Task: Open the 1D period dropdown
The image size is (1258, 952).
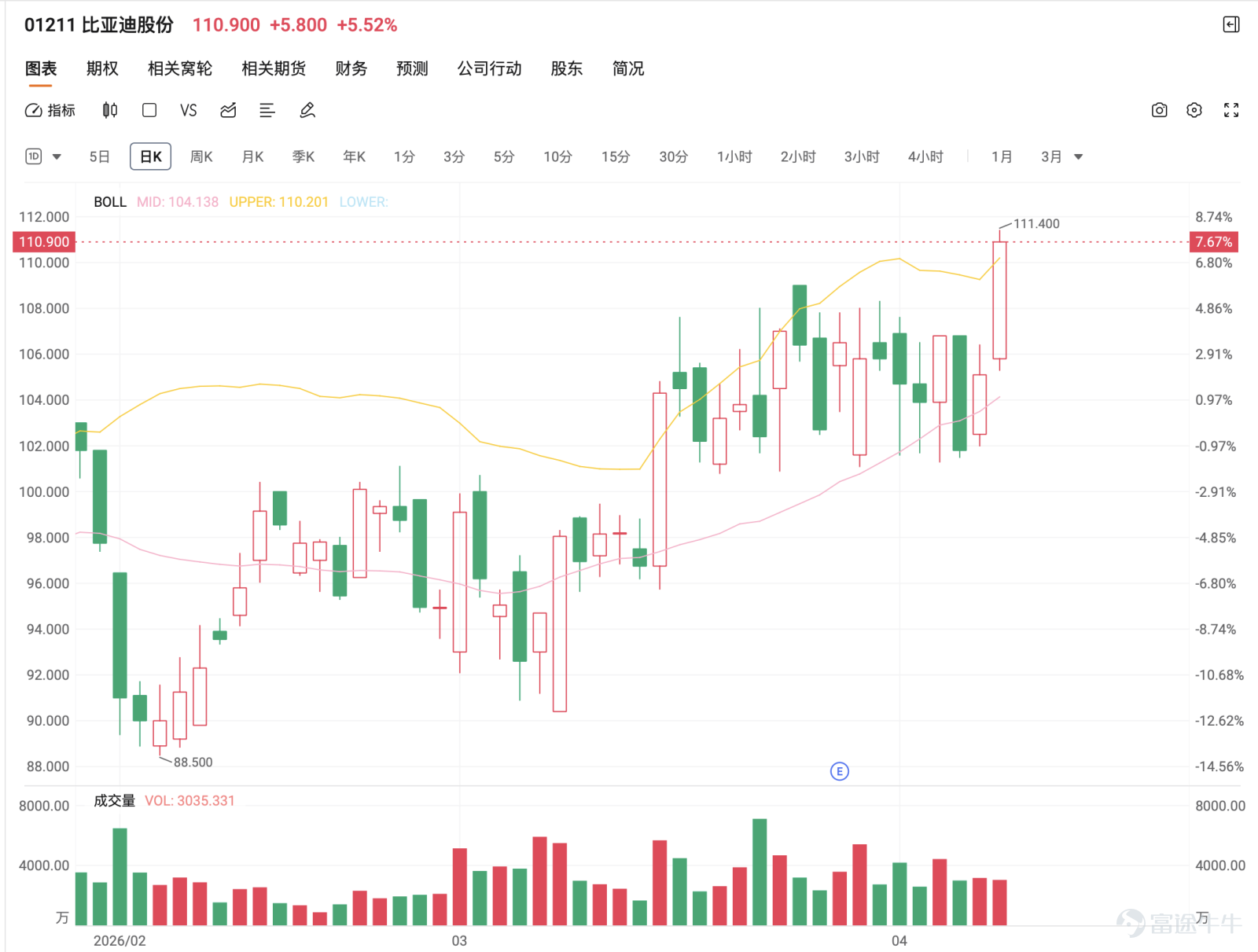Action: pyautogui.click(x=43, y=156)
